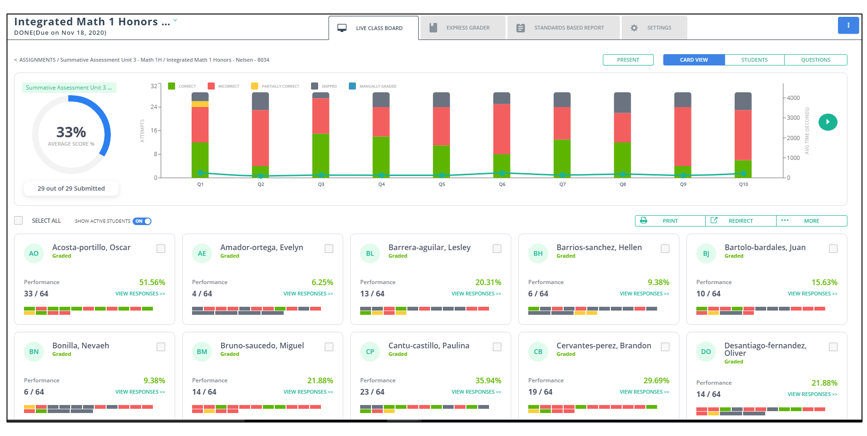The height and width of the screenshot is (436, 867).
Task: View responses for Lesley Barrera-aguilar
Action: pos(476,293)
